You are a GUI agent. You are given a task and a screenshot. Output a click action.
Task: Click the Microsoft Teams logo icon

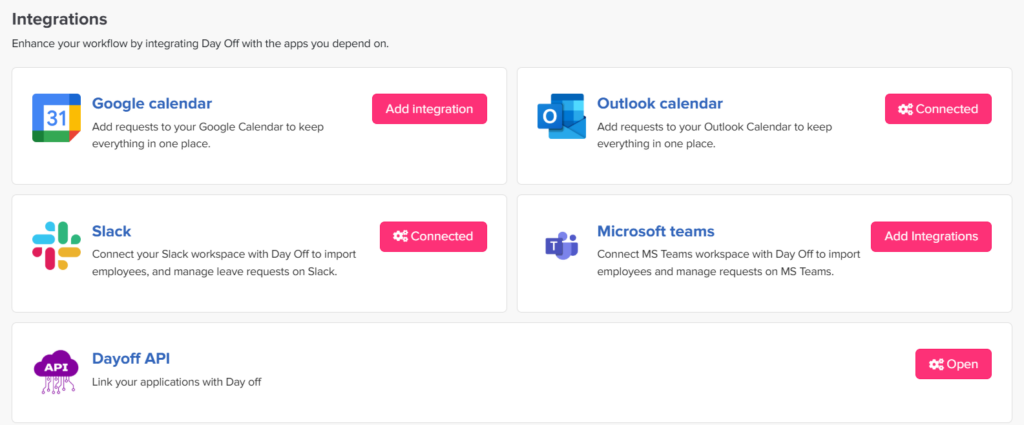click(561, 246)
